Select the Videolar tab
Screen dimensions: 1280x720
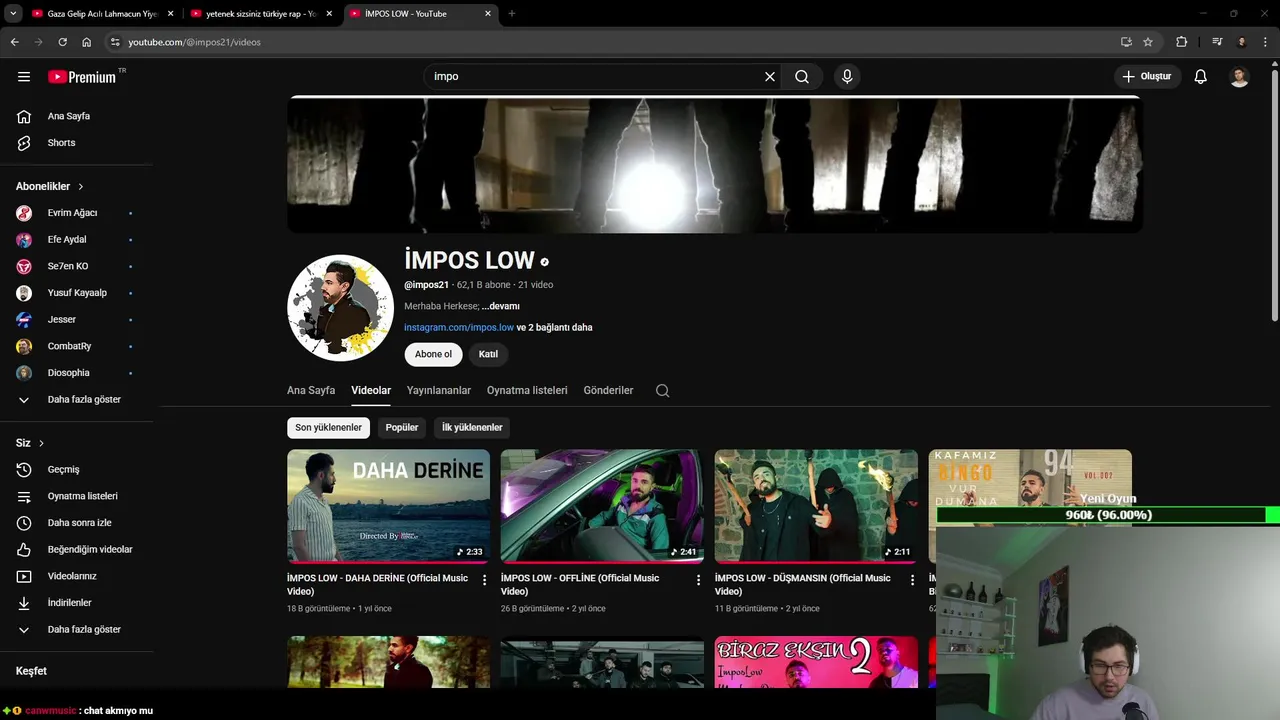point(371,390)
